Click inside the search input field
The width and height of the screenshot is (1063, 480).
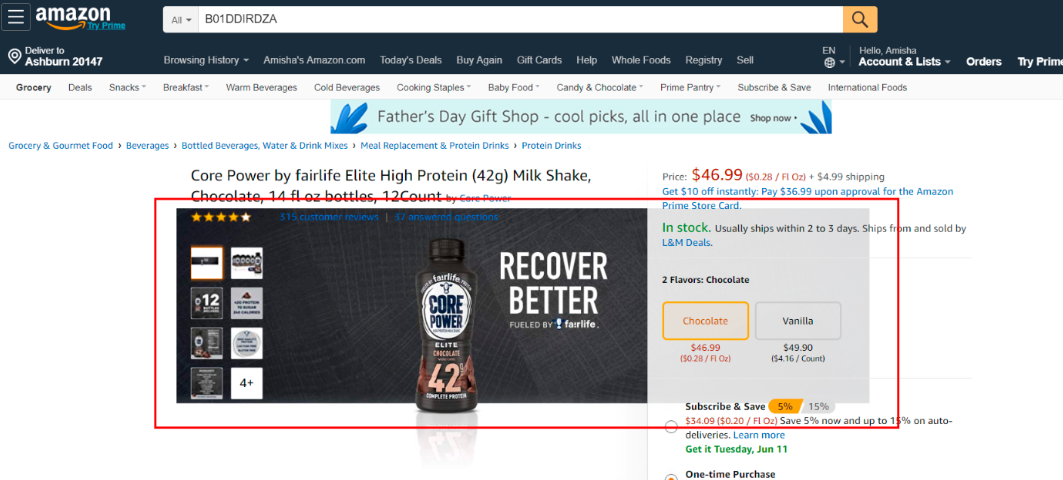click(520, 20)
